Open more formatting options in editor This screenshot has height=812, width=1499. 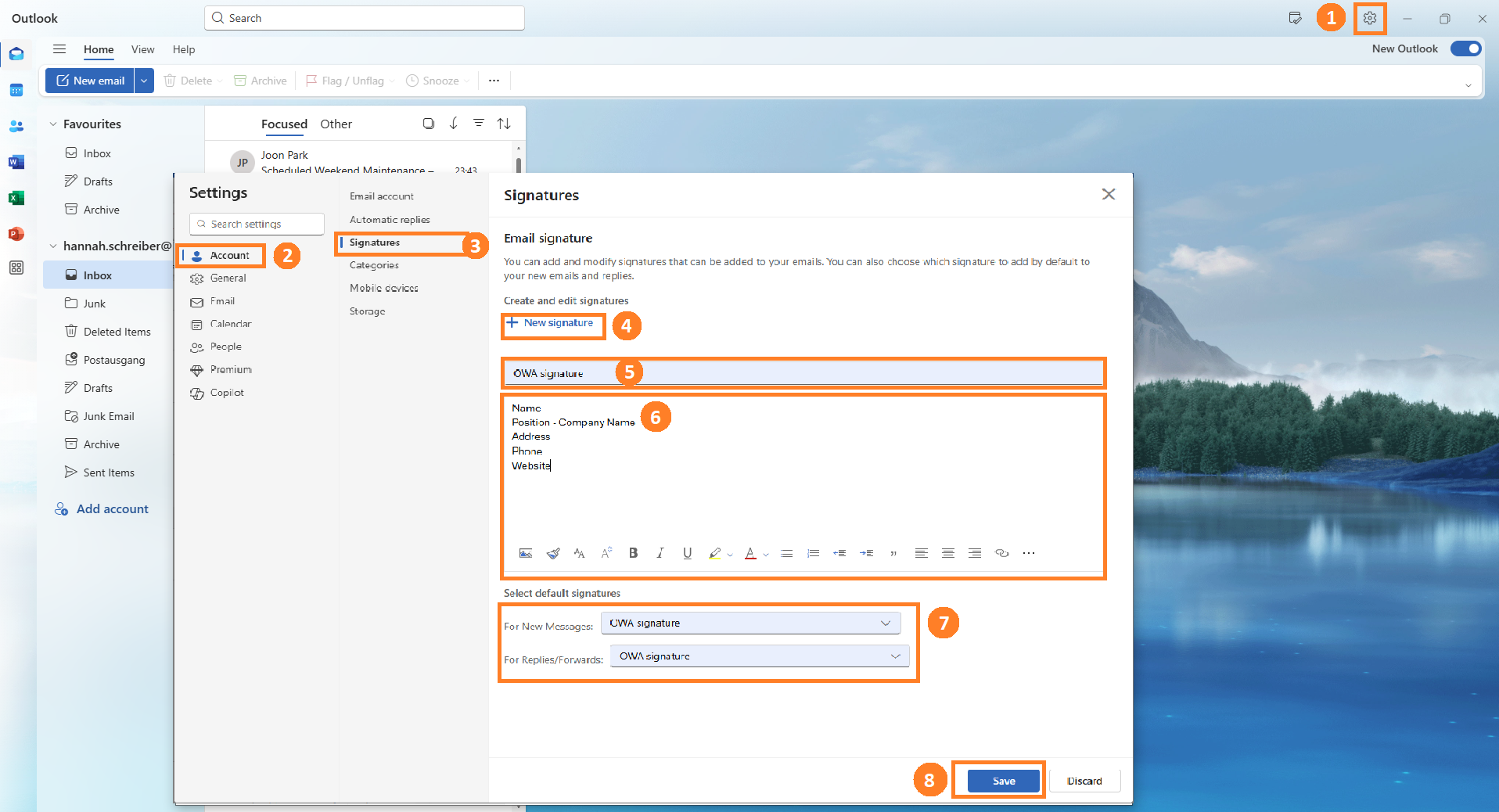[1029, 553]
